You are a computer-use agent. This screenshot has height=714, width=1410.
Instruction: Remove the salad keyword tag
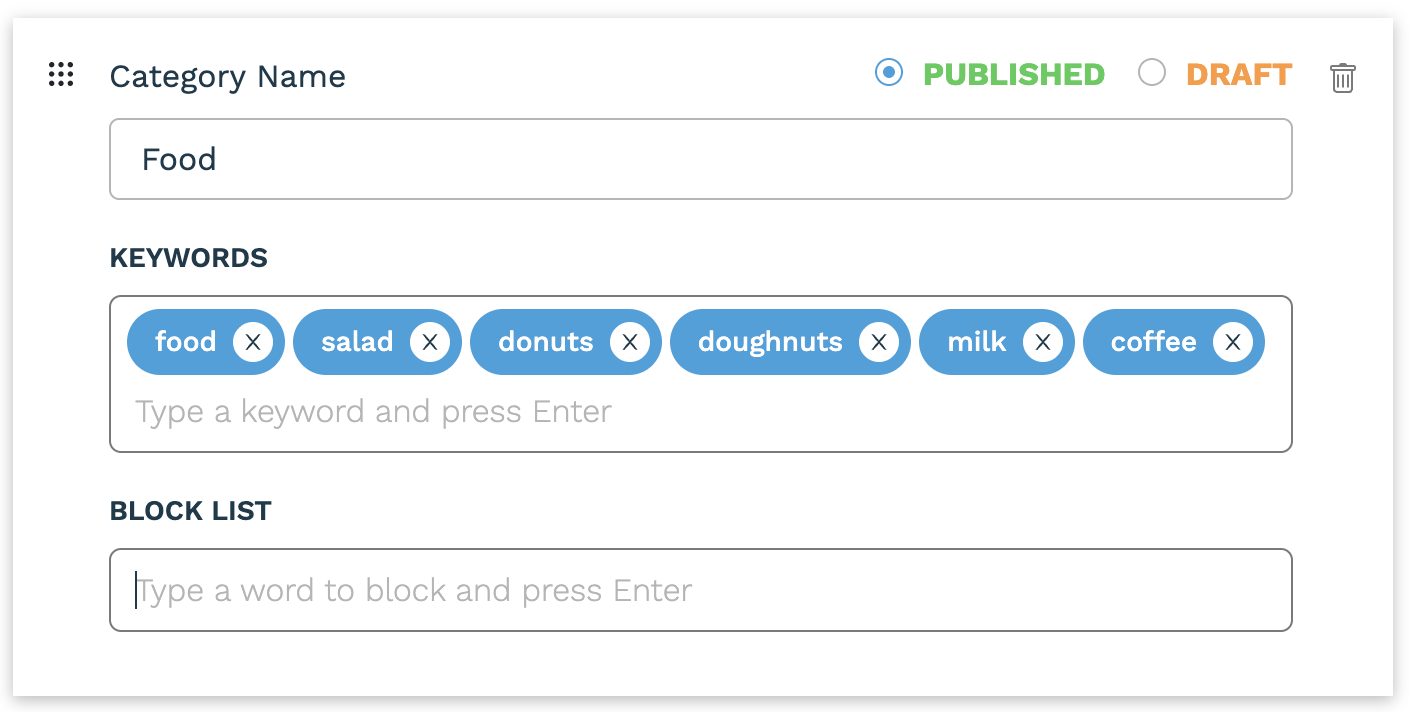[430, 342]
